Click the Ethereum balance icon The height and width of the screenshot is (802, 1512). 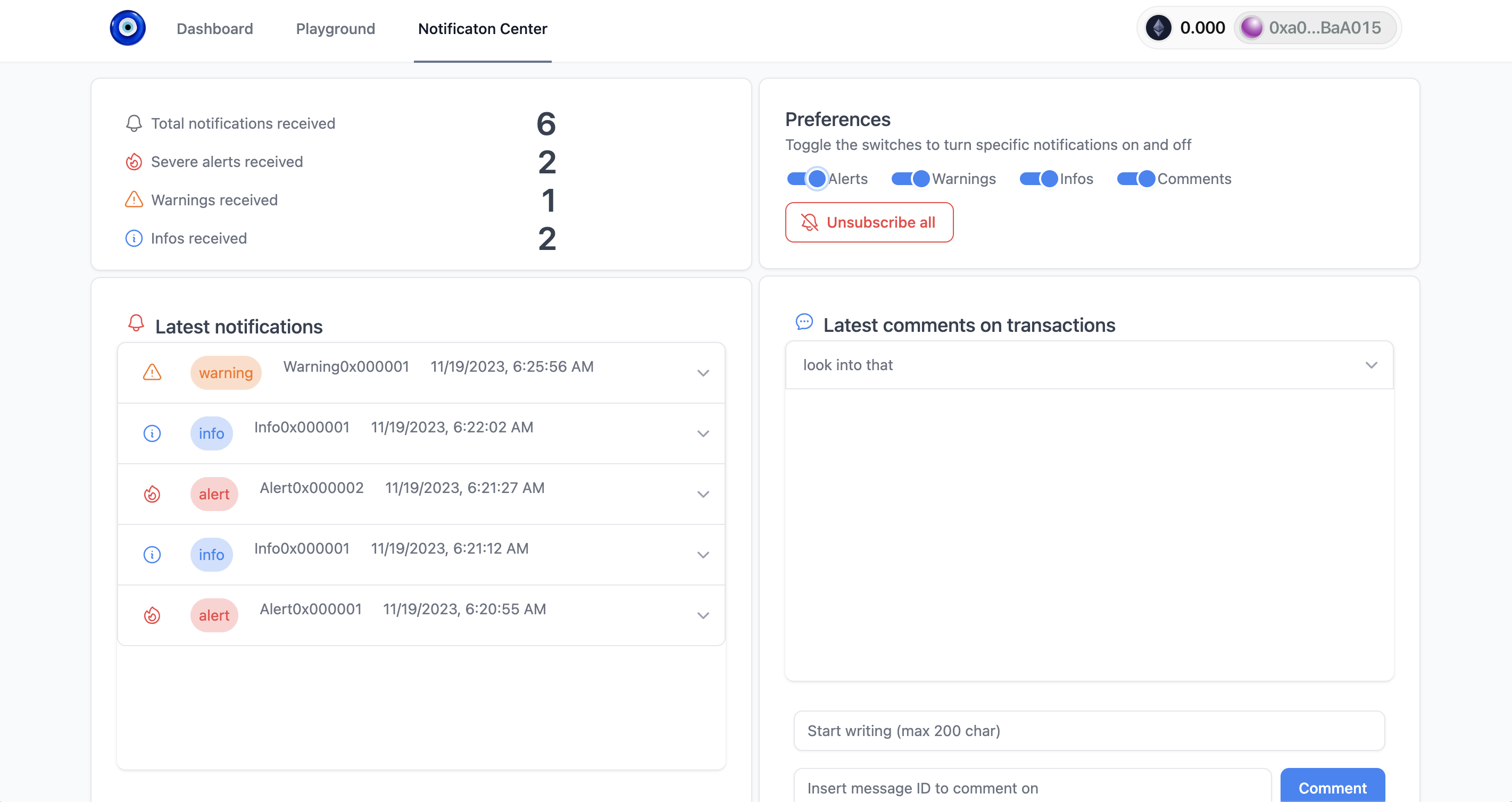[x=1159, y=28]
